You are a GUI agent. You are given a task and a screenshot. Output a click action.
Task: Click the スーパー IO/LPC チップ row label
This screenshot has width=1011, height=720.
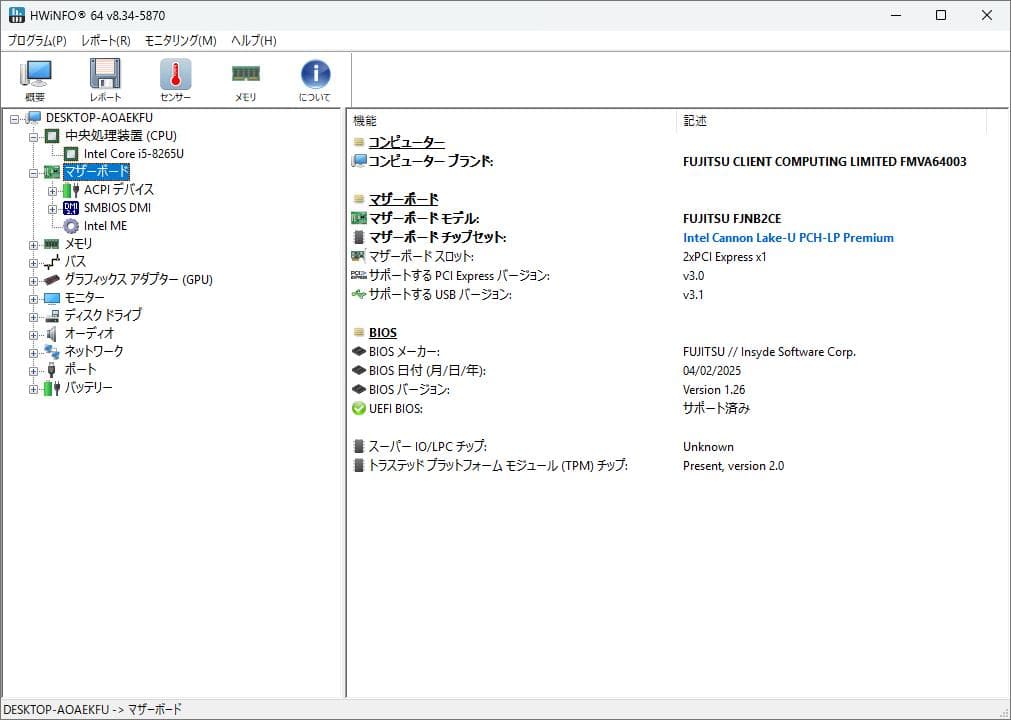coord(427,447)
